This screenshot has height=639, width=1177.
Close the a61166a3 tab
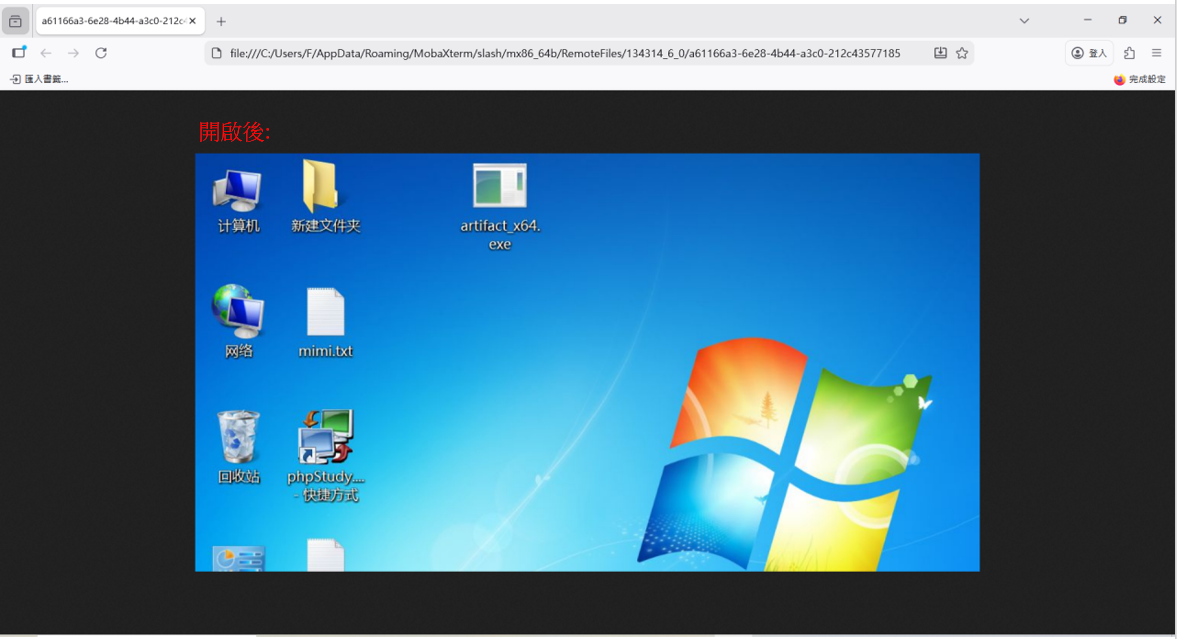192,21
